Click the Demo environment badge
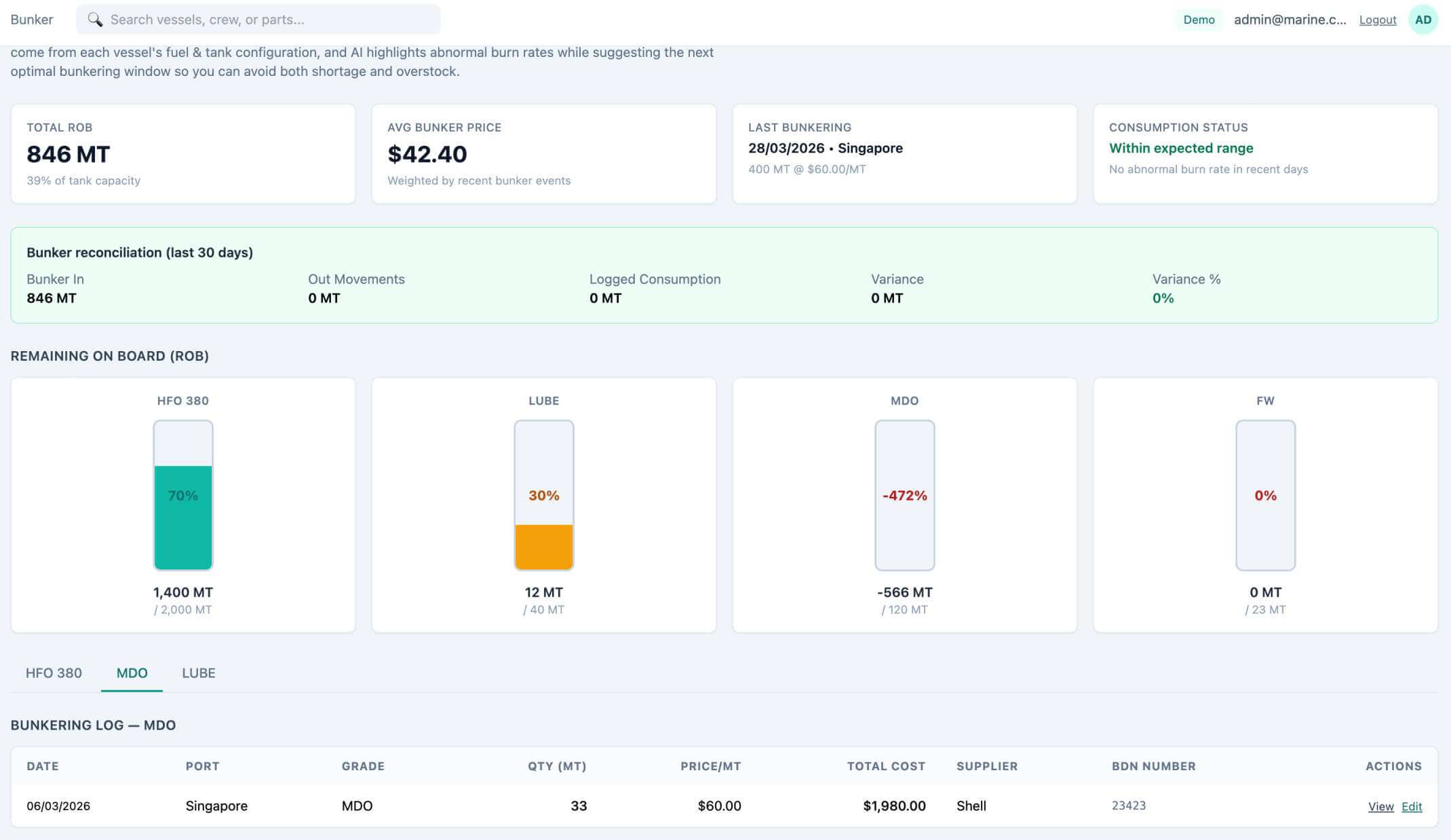The height and width of the screenshot is (840, 1451). 1198,19
